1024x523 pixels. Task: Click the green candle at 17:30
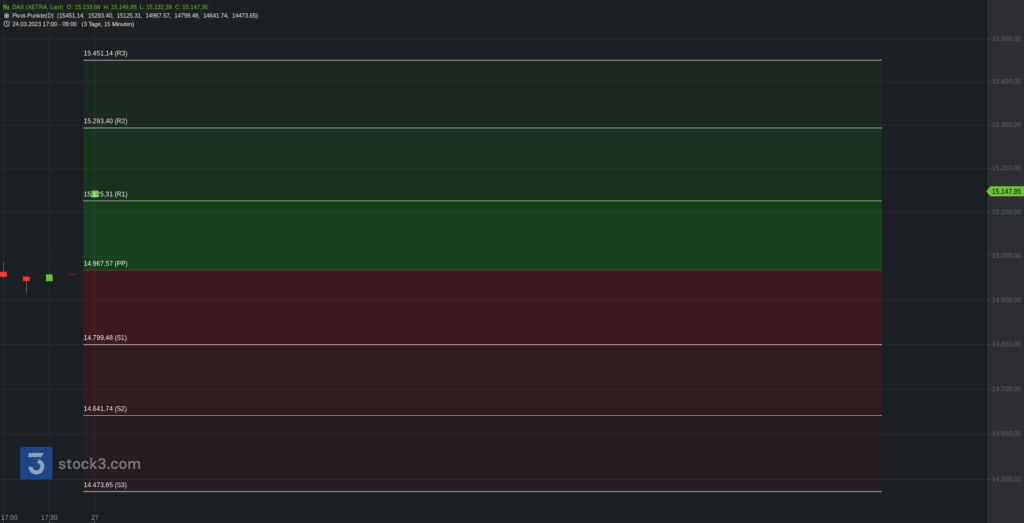point(49,277)
